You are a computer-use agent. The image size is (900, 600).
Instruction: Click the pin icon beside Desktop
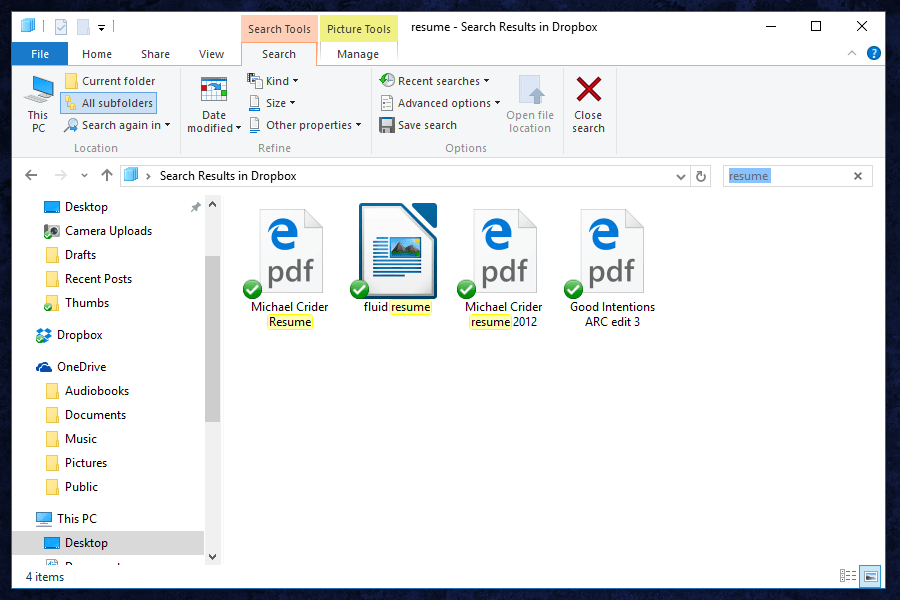tap(195, 207)
